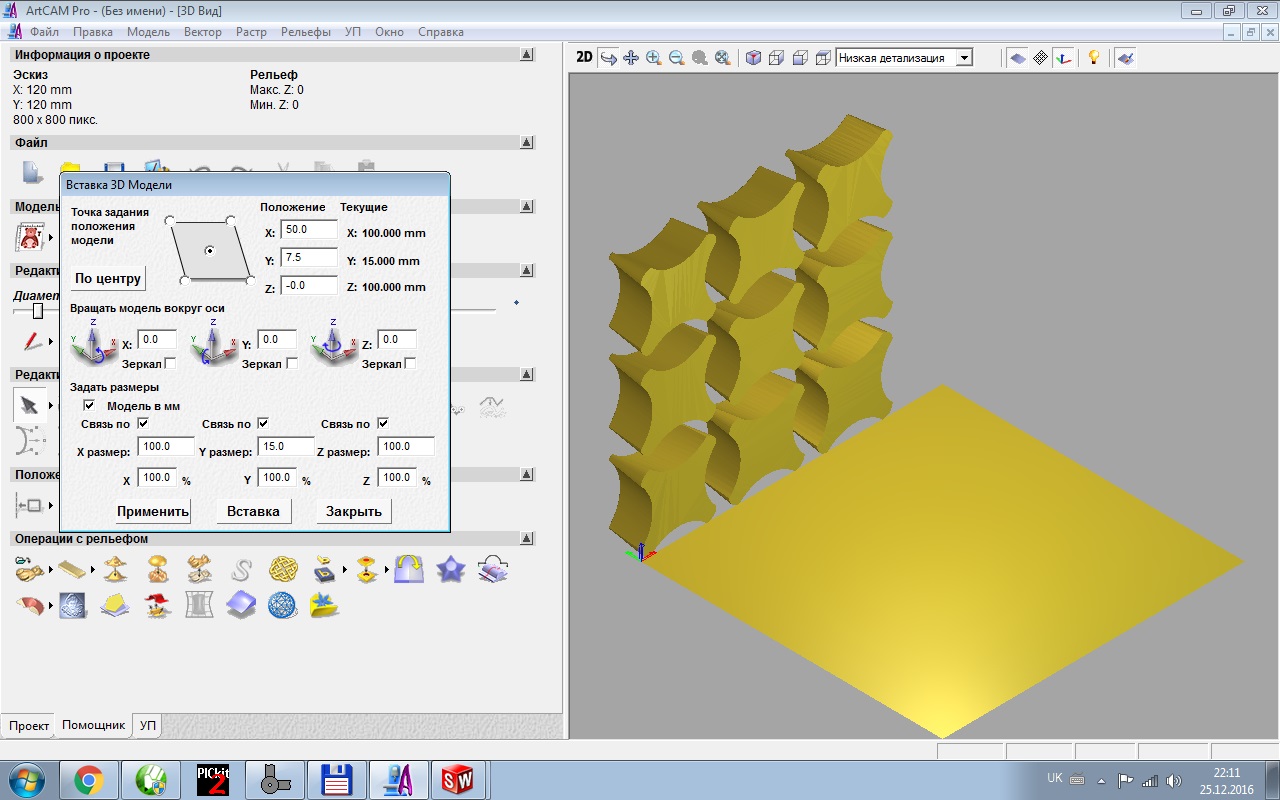Open the Низкая детализация detail dropdown
The image size is (1280, 800).
[x=964, y=58]
